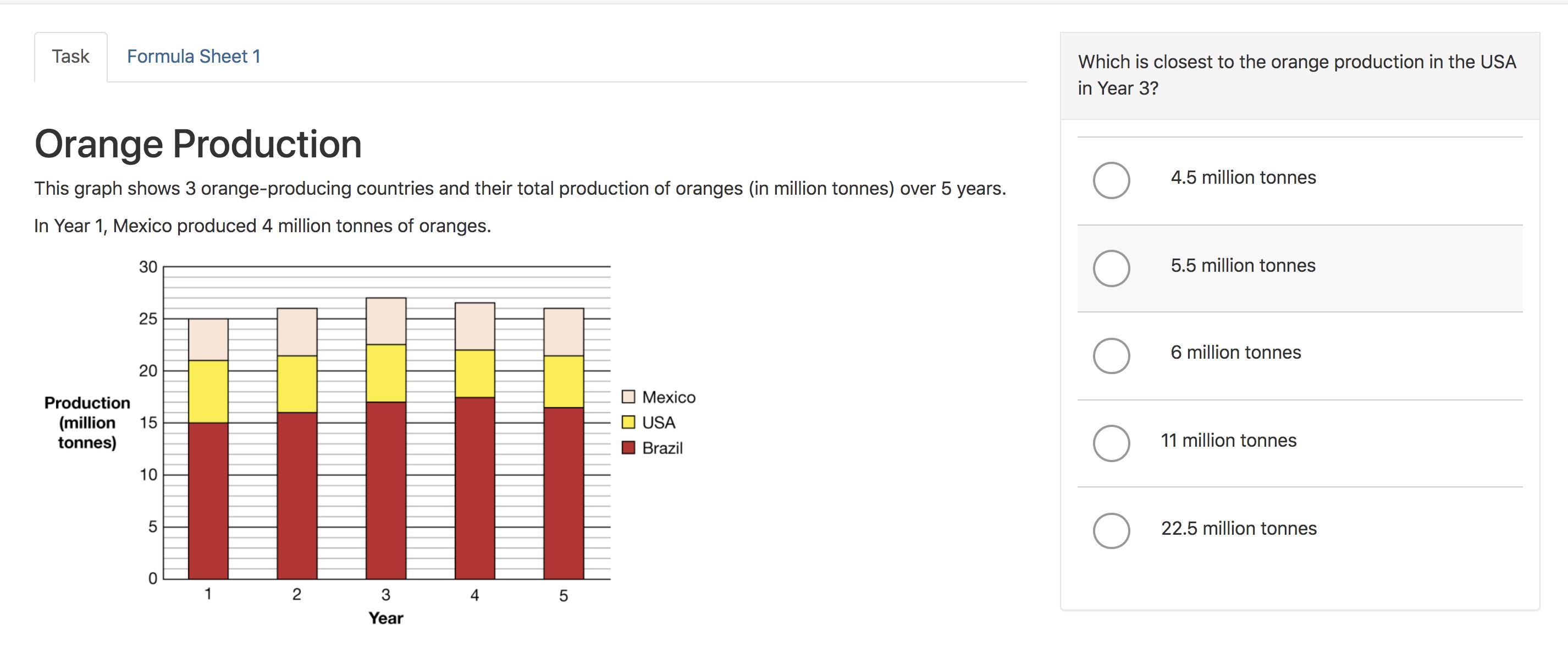The width and height of the screenshot is (1568, 647).
Task: Click the Year 3 question prompt text
Action: pyautogui.click(x=1296, y=75)
